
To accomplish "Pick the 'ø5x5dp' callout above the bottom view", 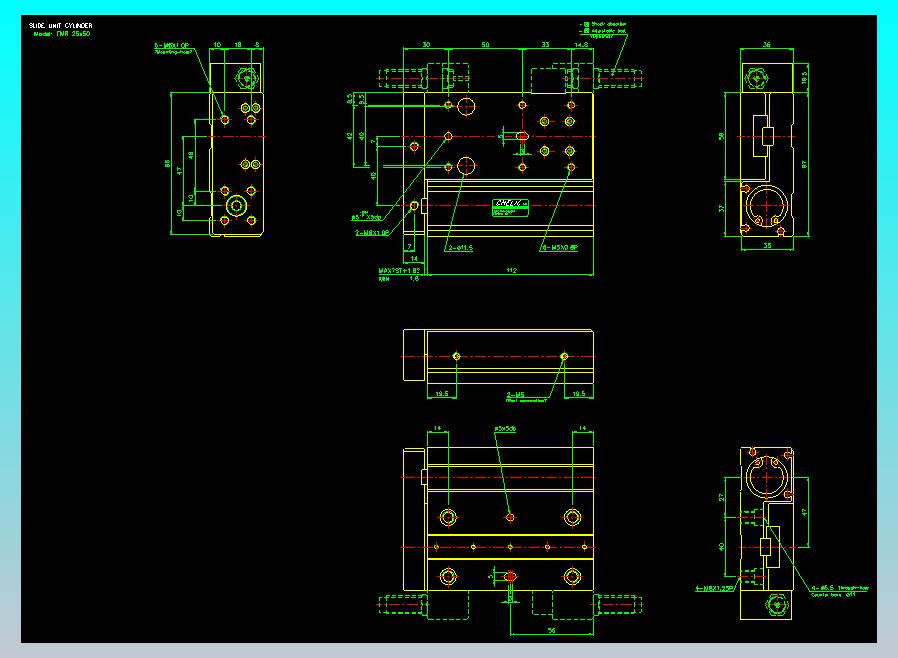I will (505, 428).
